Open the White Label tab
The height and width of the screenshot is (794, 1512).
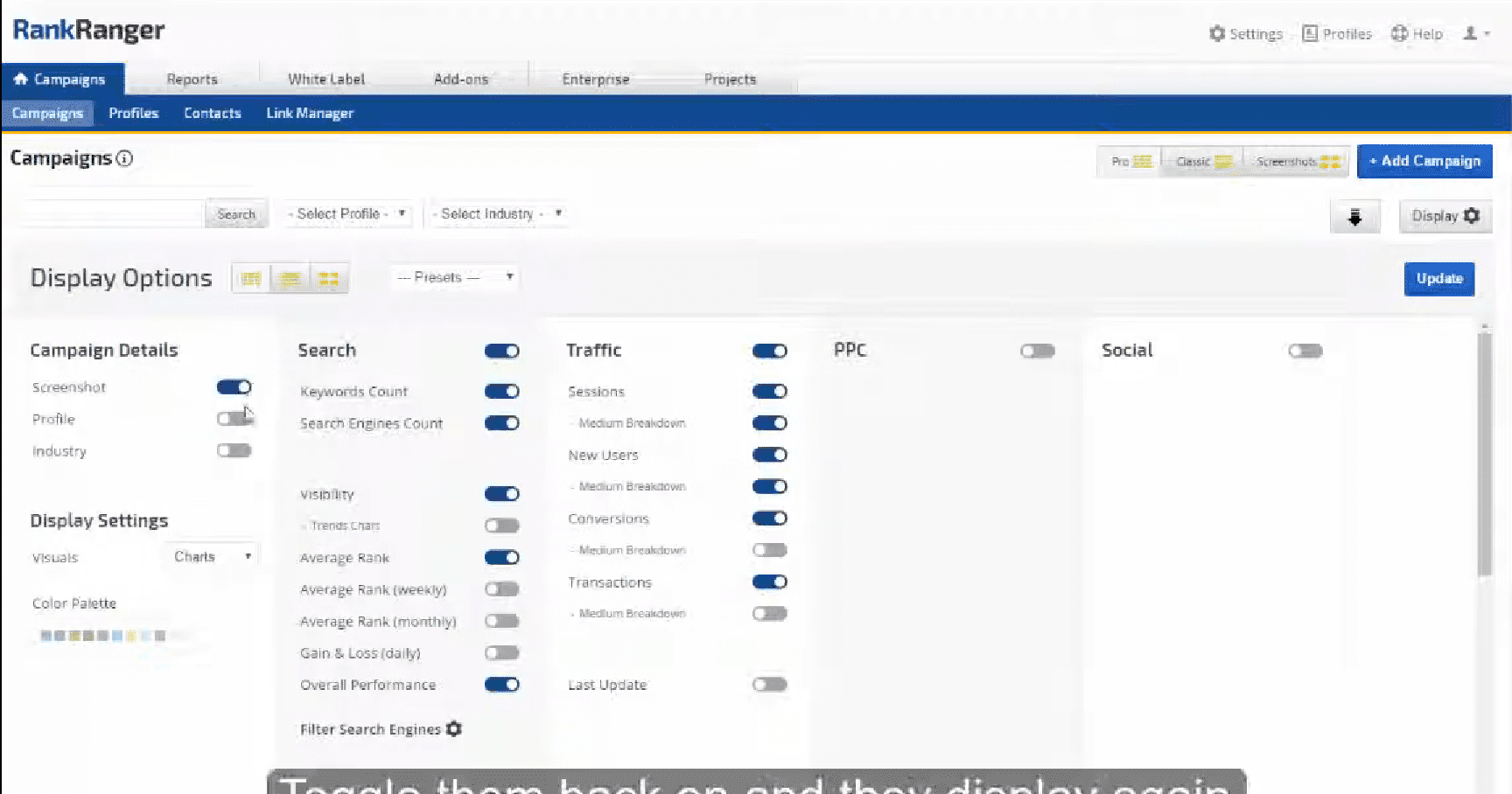(x=326, y=79)
